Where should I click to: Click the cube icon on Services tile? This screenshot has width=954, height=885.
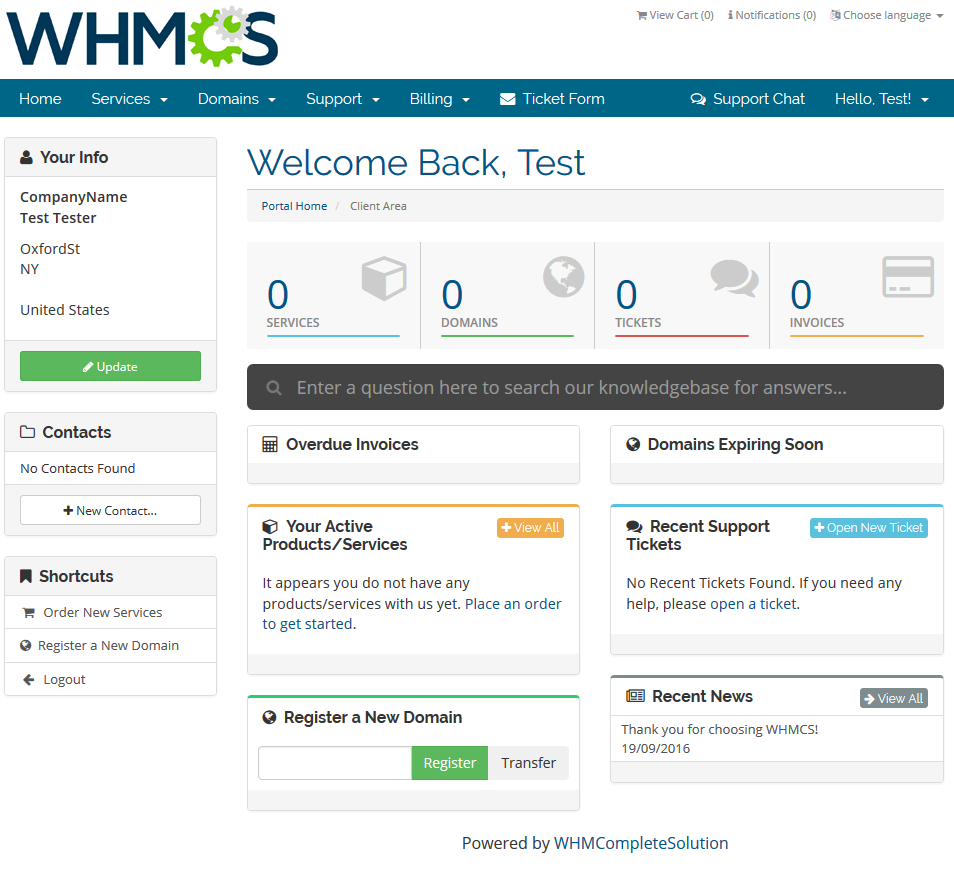[x=384, y=278]
